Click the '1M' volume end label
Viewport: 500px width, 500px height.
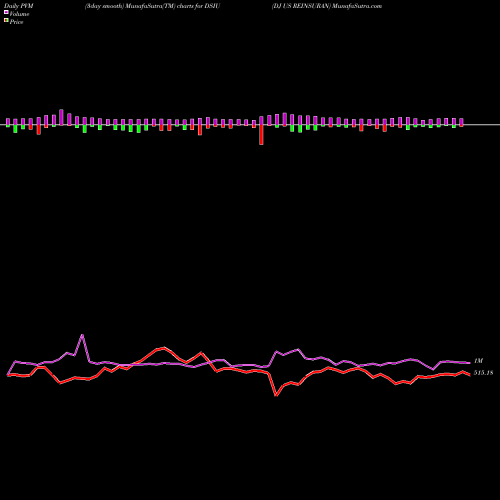click(478, 361)
